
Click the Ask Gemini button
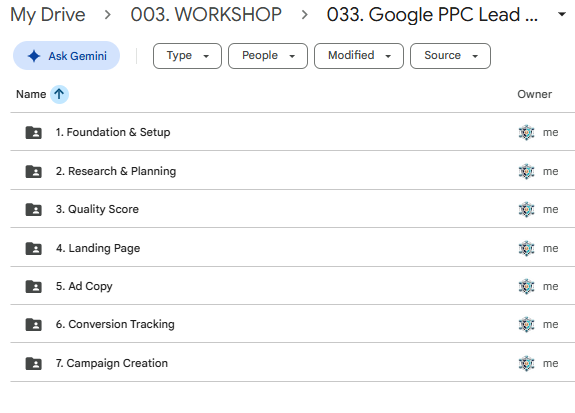pos(66,56)
